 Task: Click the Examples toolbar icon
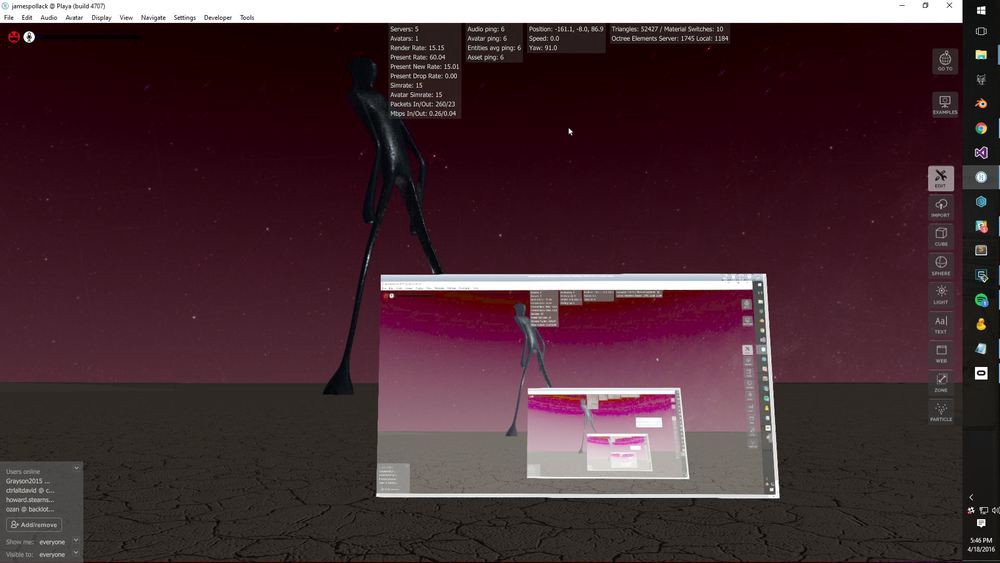point(944,104)
